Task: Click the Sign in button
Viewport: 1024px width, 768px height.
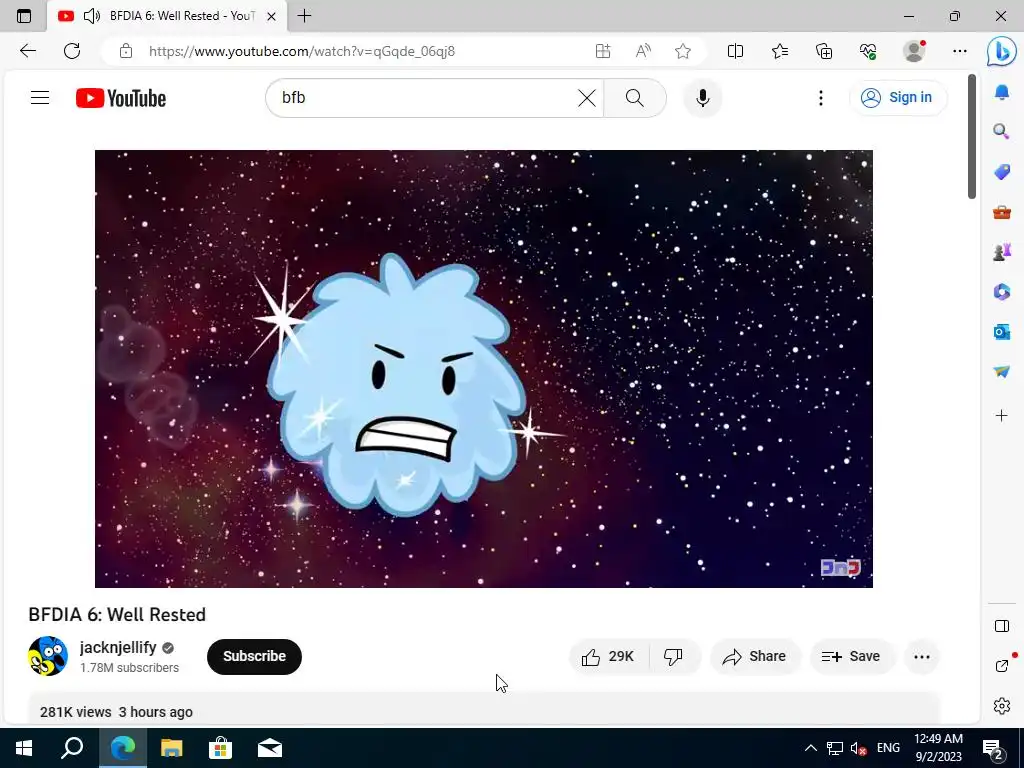Action: tap(898, 98)
